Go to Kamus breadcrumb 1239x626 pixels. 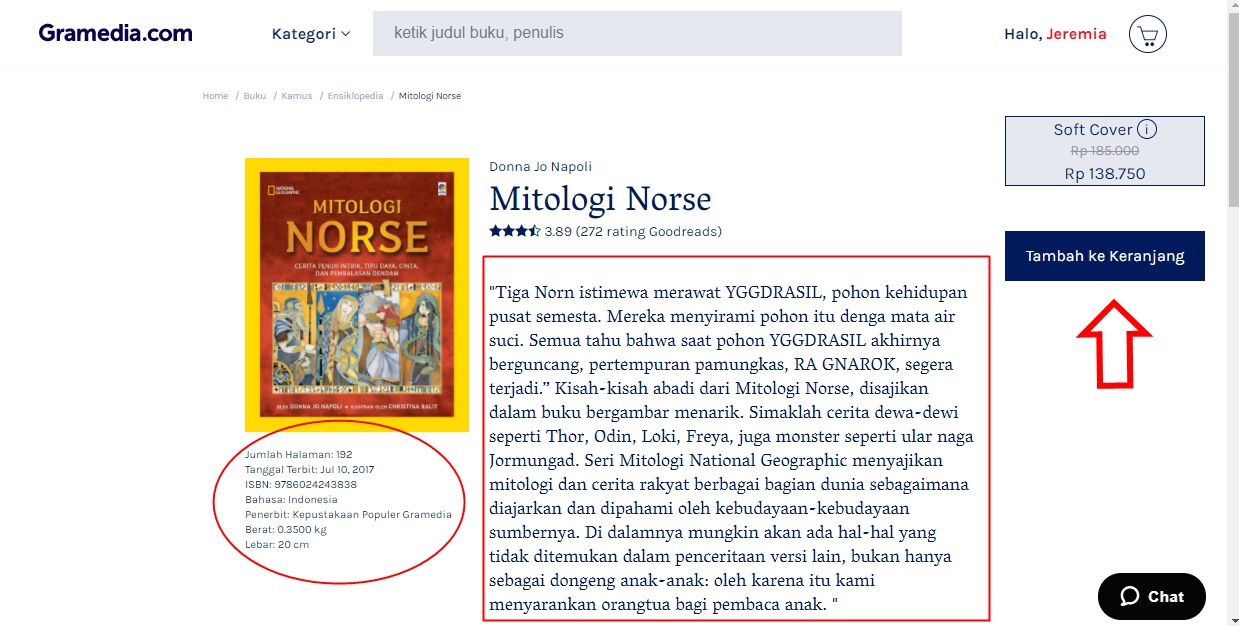click(297, 96)
